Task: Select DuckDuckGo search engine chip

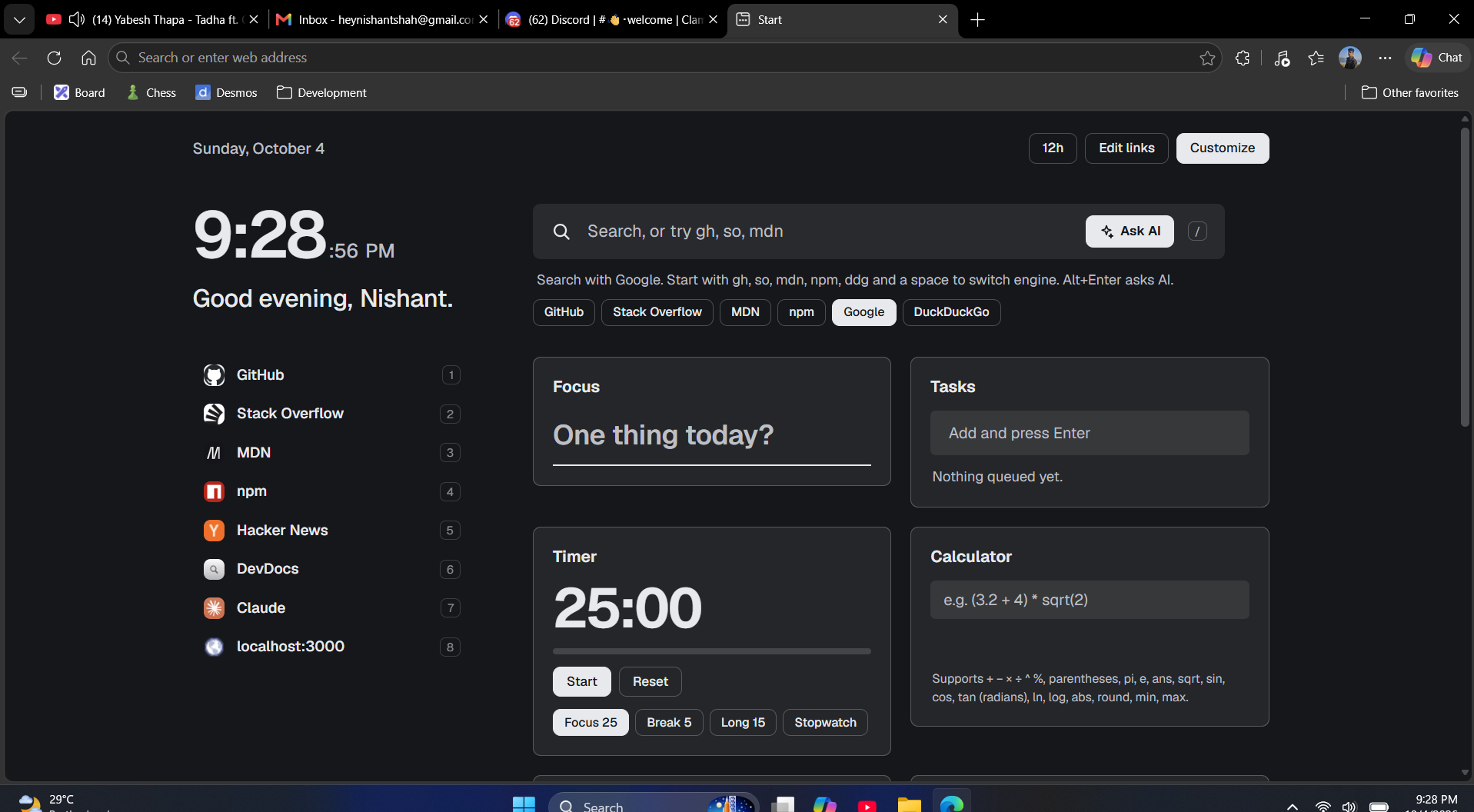Action: pyautogui.click(x=951, y=312)
